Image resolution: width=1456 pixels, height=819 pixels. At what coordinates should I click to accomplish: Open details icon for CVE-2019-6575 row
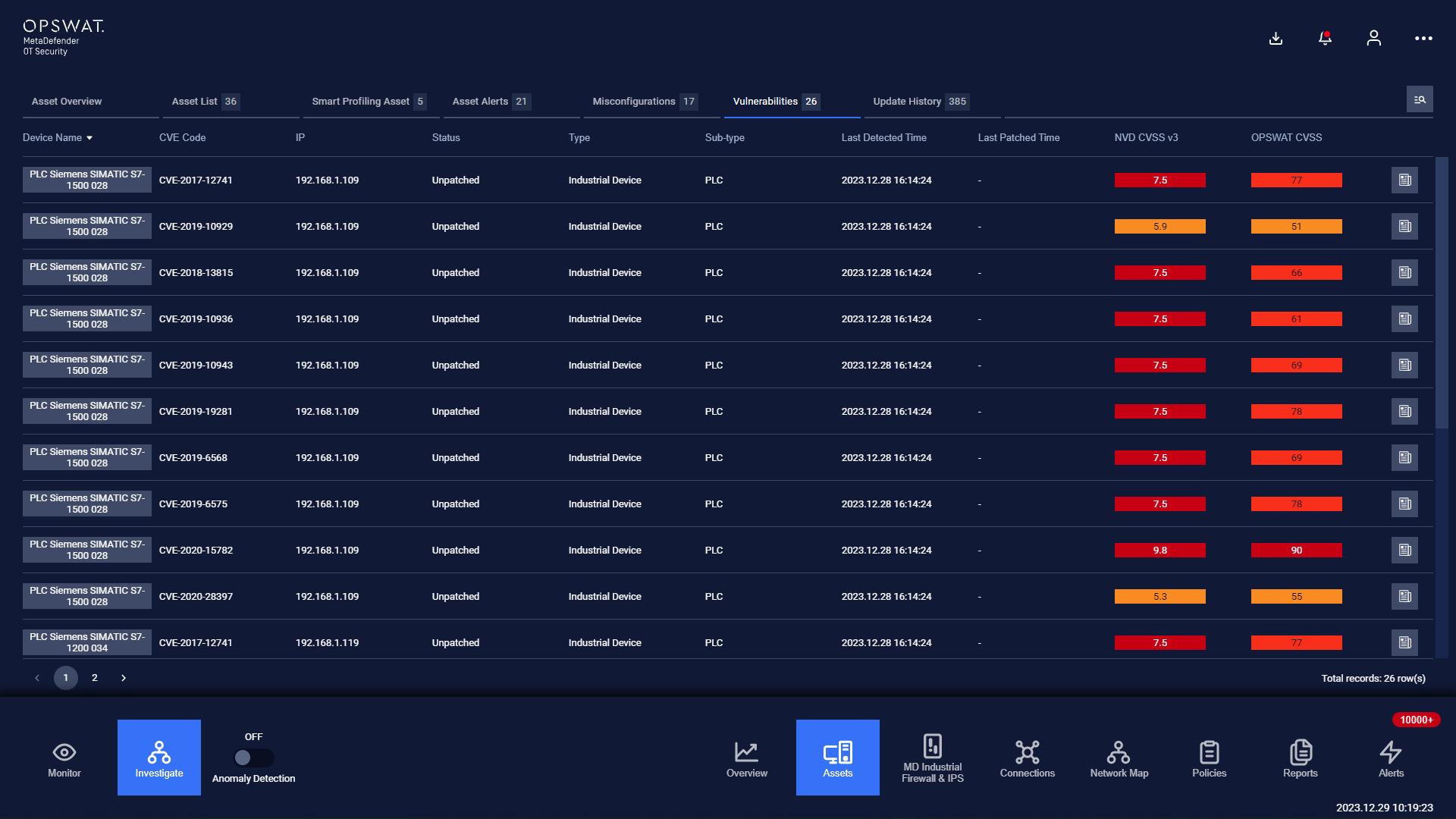coord(1404,504)
